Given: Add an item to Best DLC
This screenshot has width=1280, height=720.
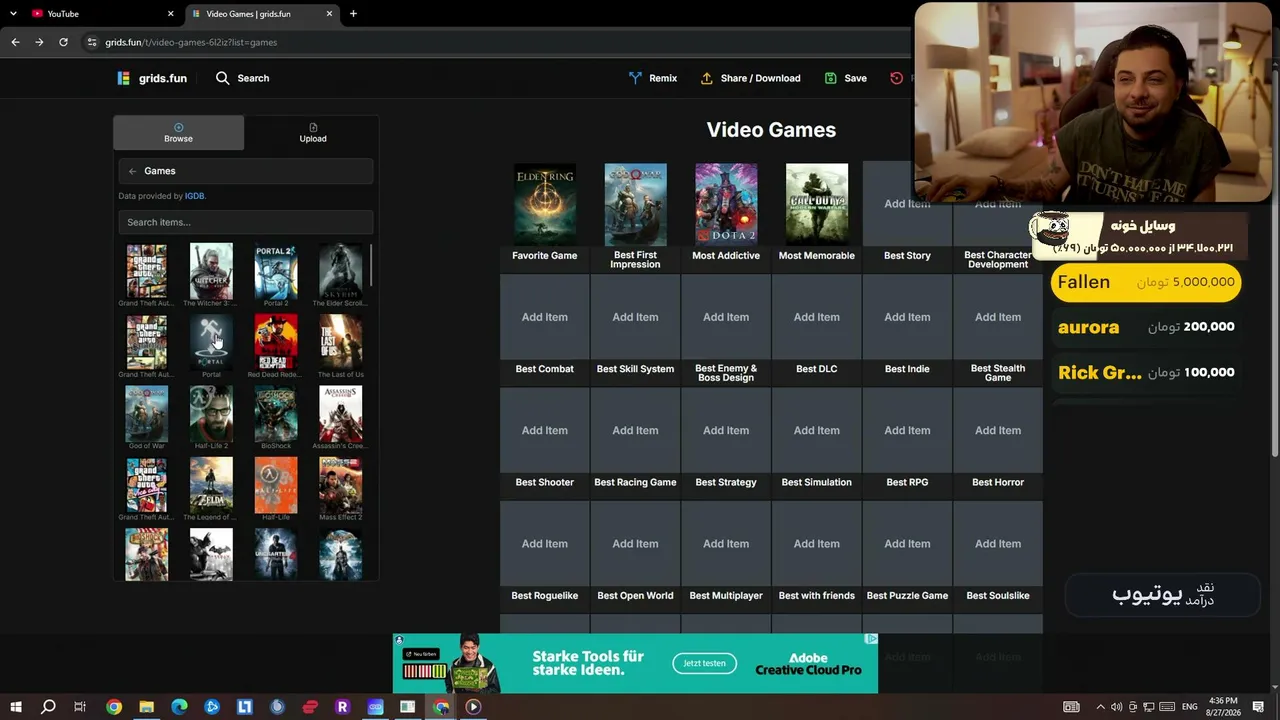Looking at the screenshot, I should (817, 317).
